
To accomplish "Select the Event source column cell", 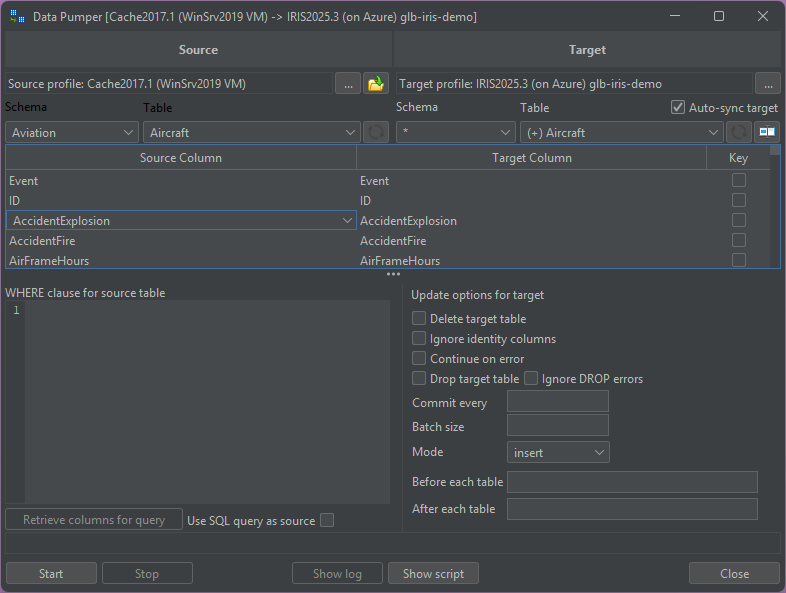I will pos(180,180).
